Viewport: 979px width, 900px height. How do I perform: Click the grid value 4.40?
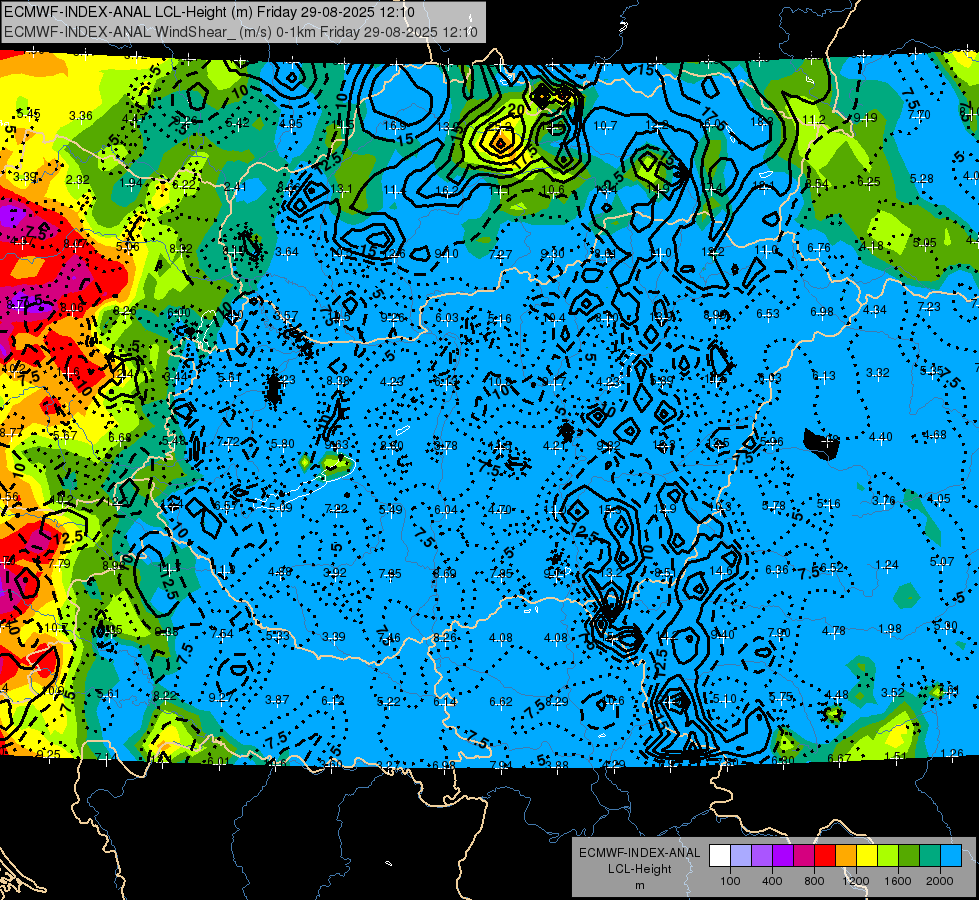tap(880, 437)
